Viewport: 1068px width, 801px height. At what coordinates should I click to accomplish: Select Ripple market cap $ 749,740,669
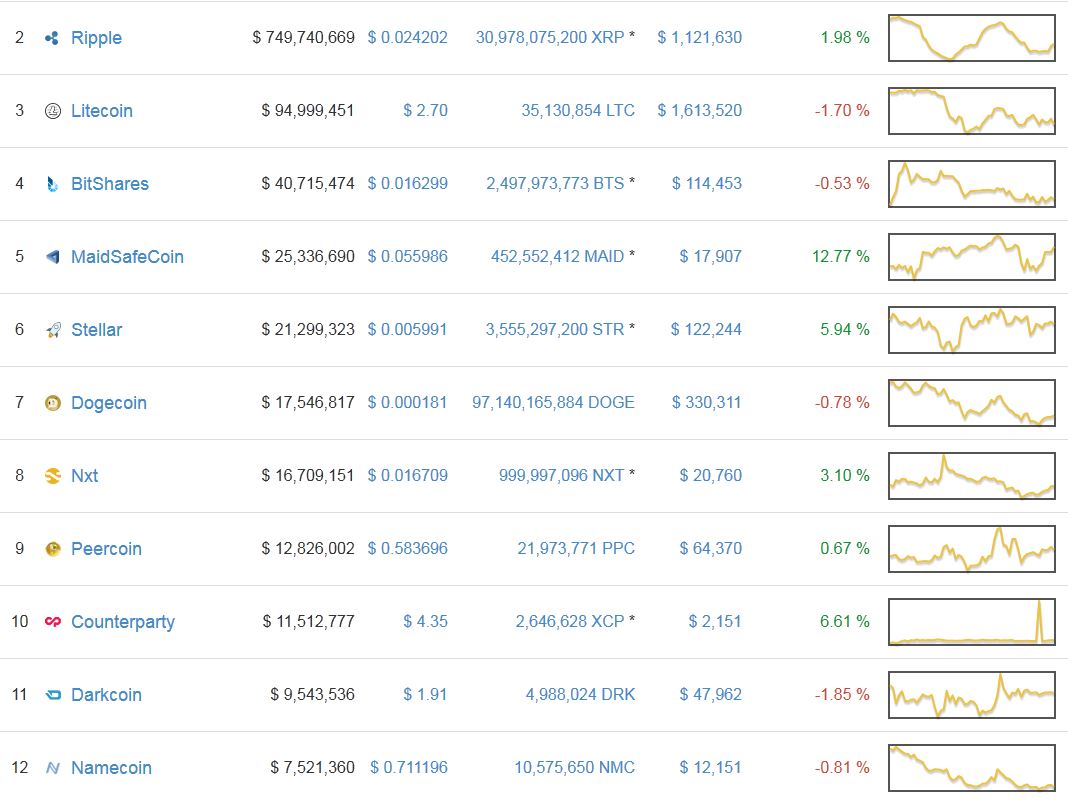click(303, 37)
